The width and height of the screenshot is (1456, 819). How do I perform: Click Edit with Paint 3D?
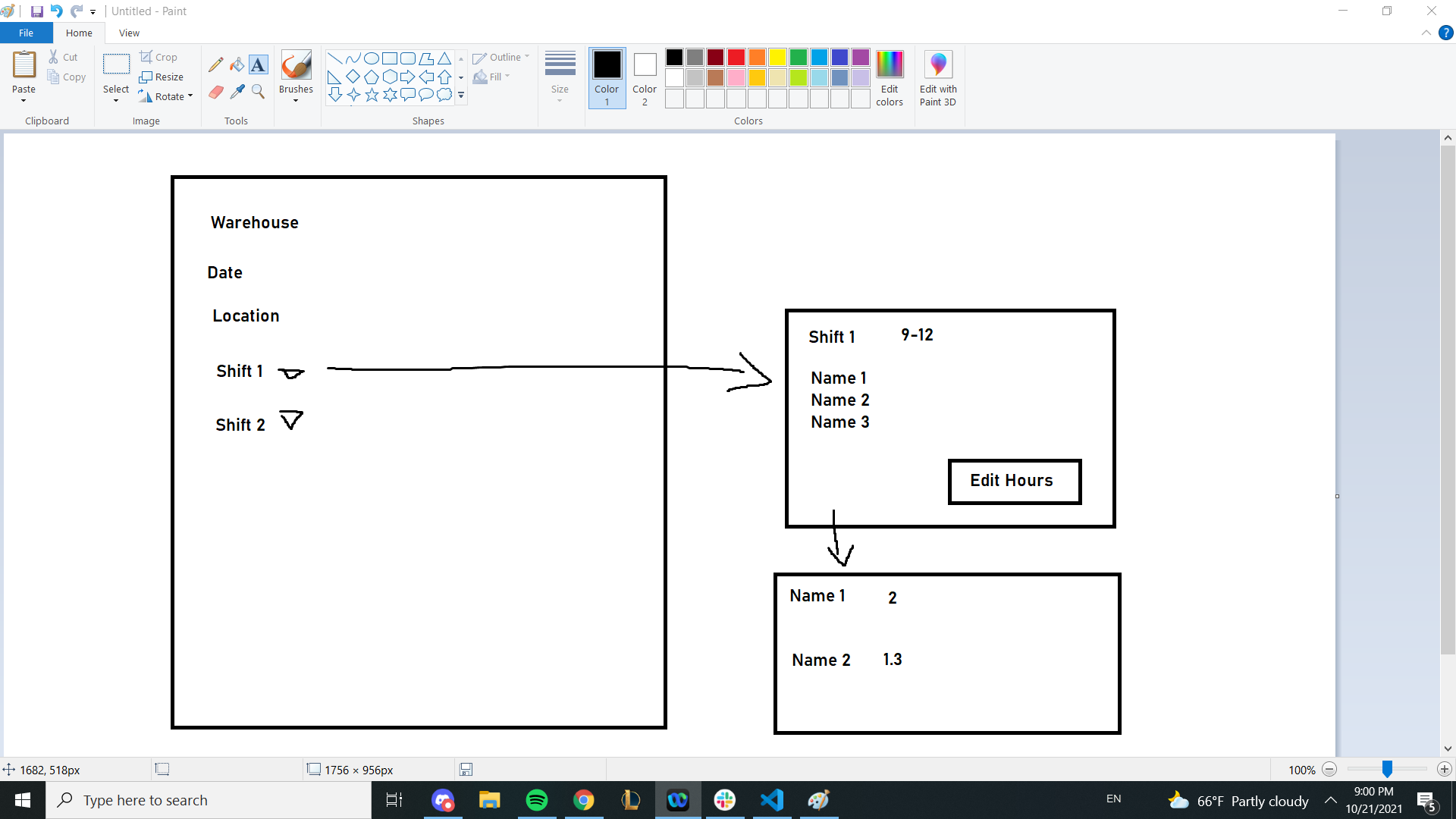click(938, 78)
